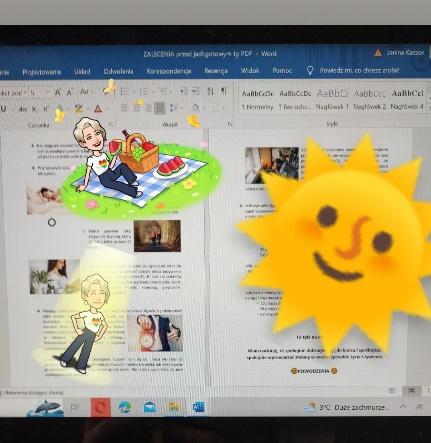The width and height of the screenshot is (431, 443).
Task: Open the Akapit dialog launcher
Action: (230, 124)
